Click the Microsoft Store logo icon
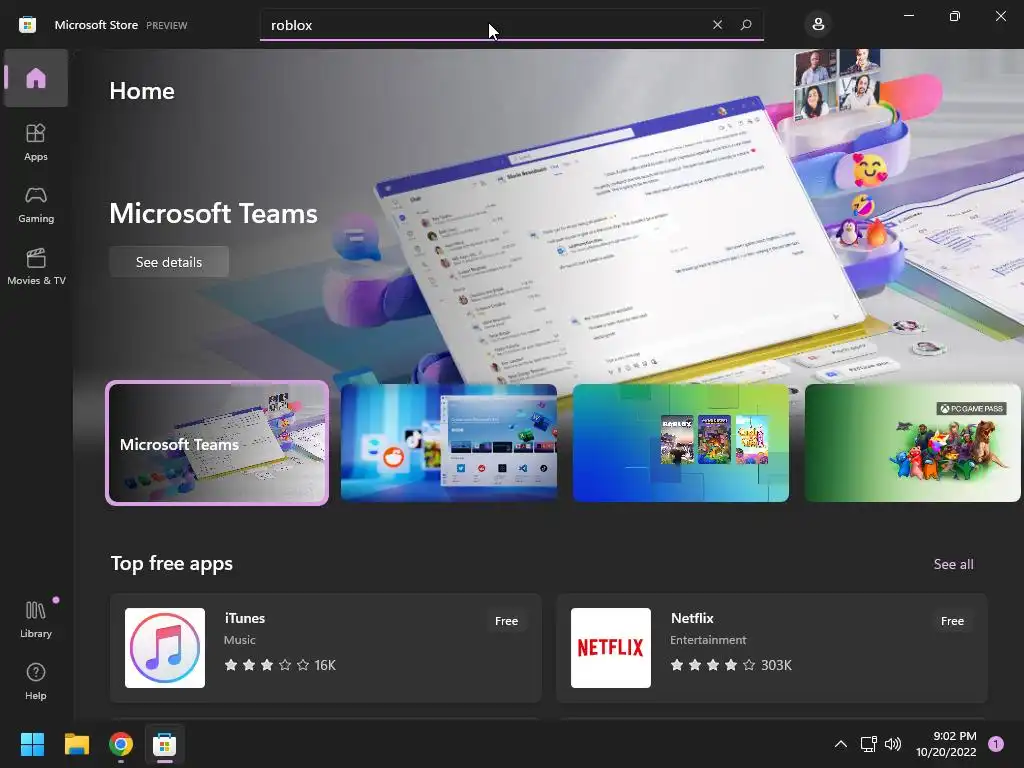This screenshot has height=768, width=1024. tap(27, 25)
